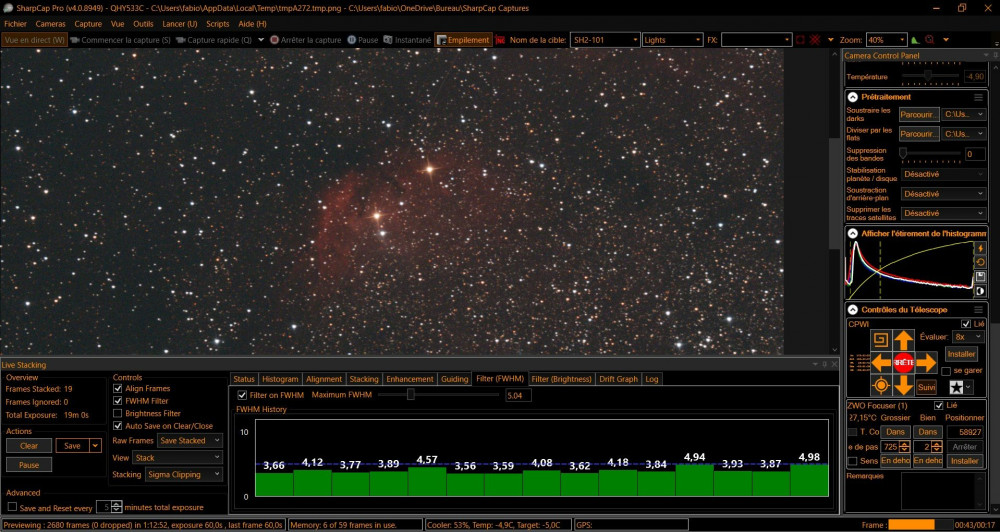This screenshot has width=1000, height=532.
Task: Click the red reticule overlay icon
Action: (x=814, y=40)
